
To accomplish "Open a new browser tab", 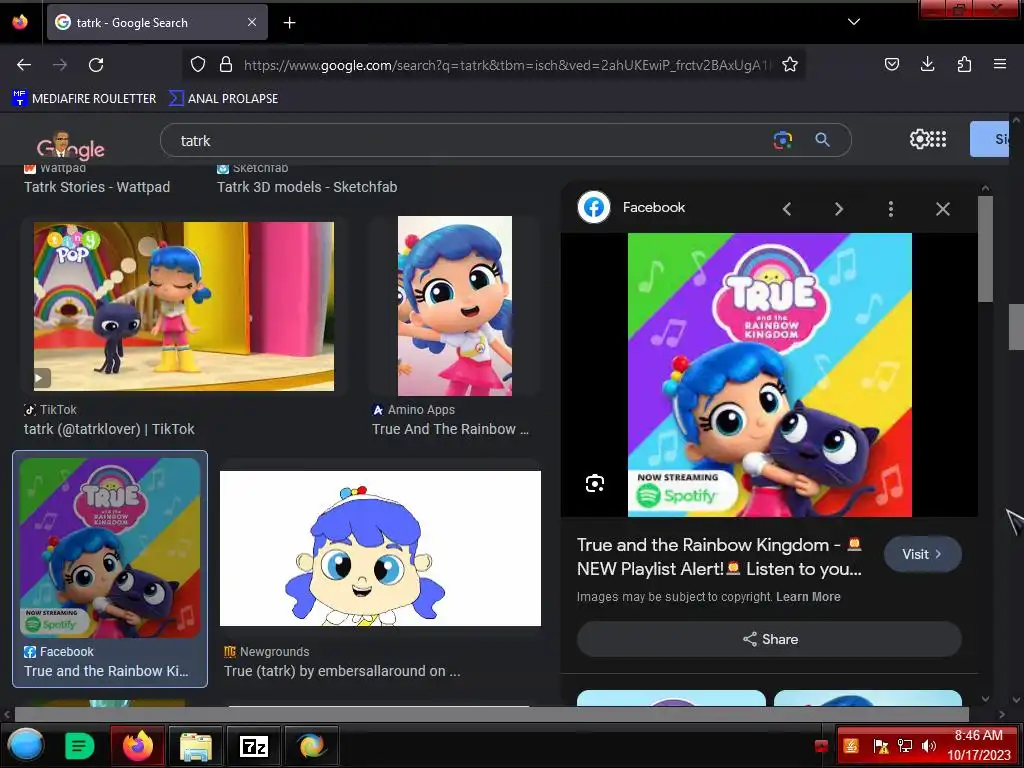I will pyautogui.click(x=289, y=23).
